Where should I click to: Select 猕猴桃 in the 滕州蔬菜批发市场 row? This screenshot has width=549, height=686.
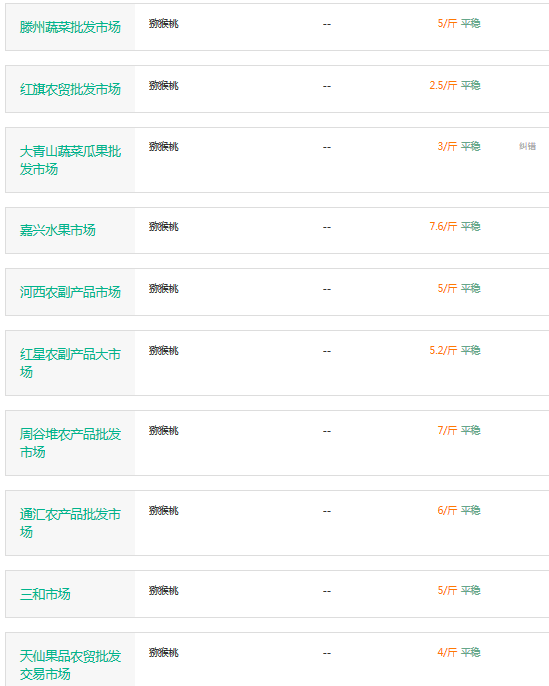164,24
